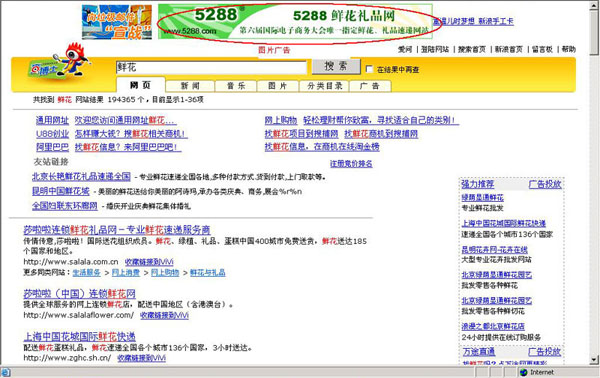Click the Internet zone globe icon in status bar
Screen dimensions: 600x378
click(x=523, y=372)
